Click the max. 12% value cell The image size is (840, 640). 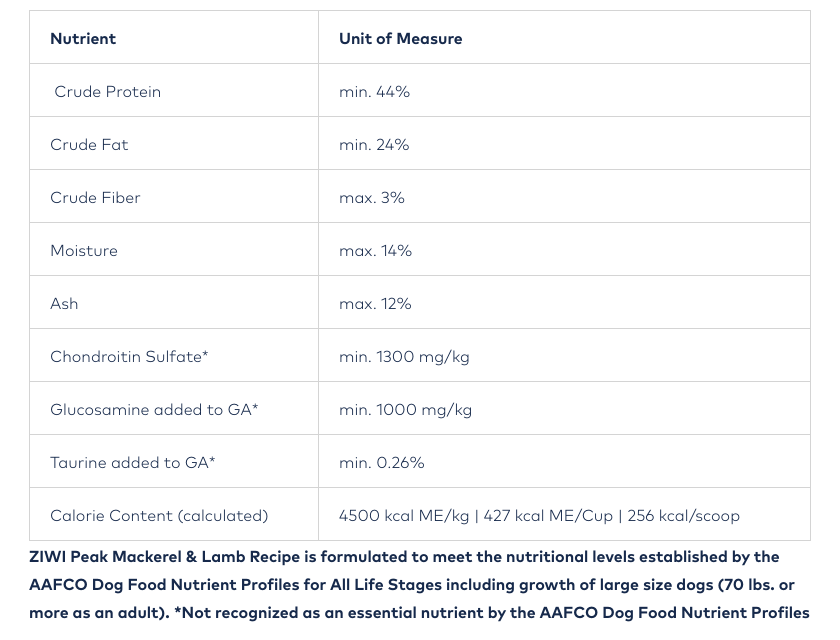point(375,304)
